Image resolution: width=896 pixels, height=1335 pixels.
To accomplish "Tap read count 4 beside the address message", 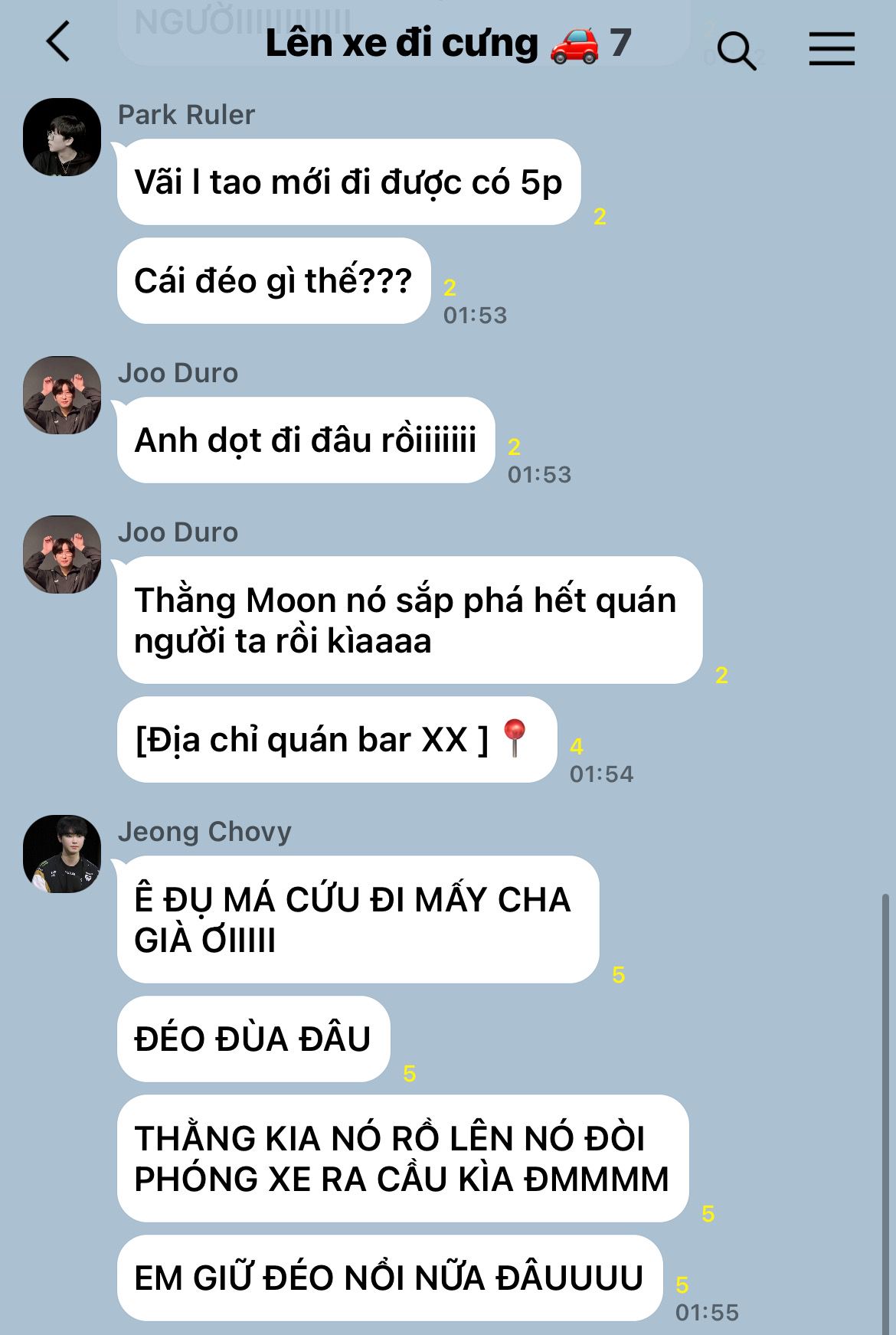I will pyautogui.click(x=577, y=746).
